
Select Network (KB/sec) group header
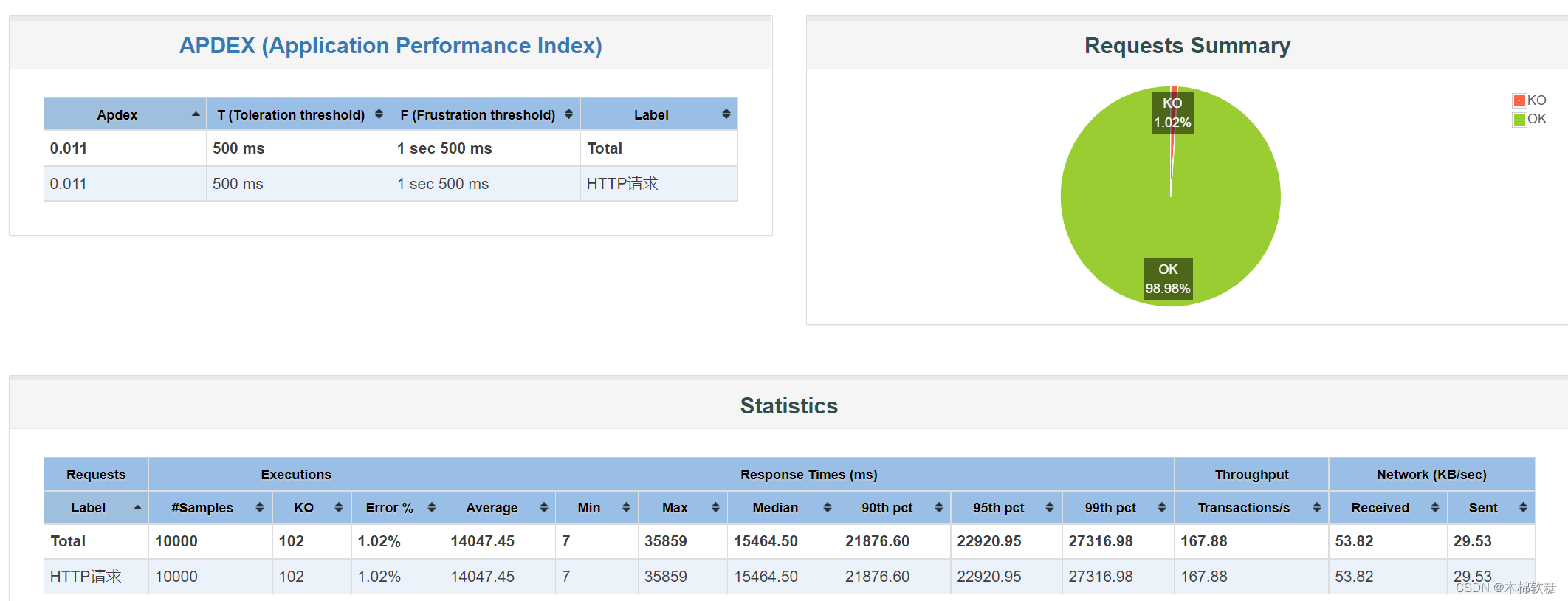[x=1431, y=475]
